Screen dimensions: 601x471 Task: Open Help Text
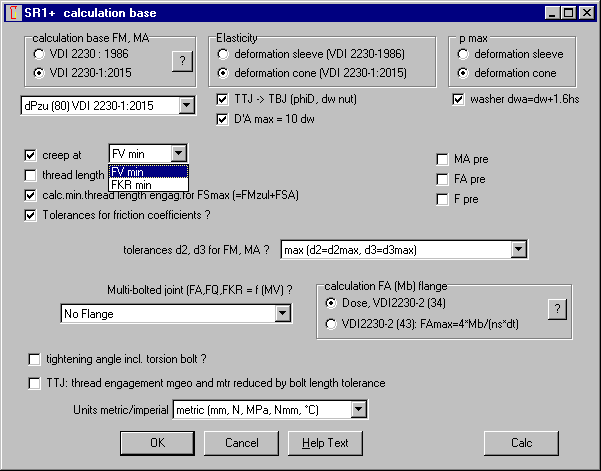(325, 442)
